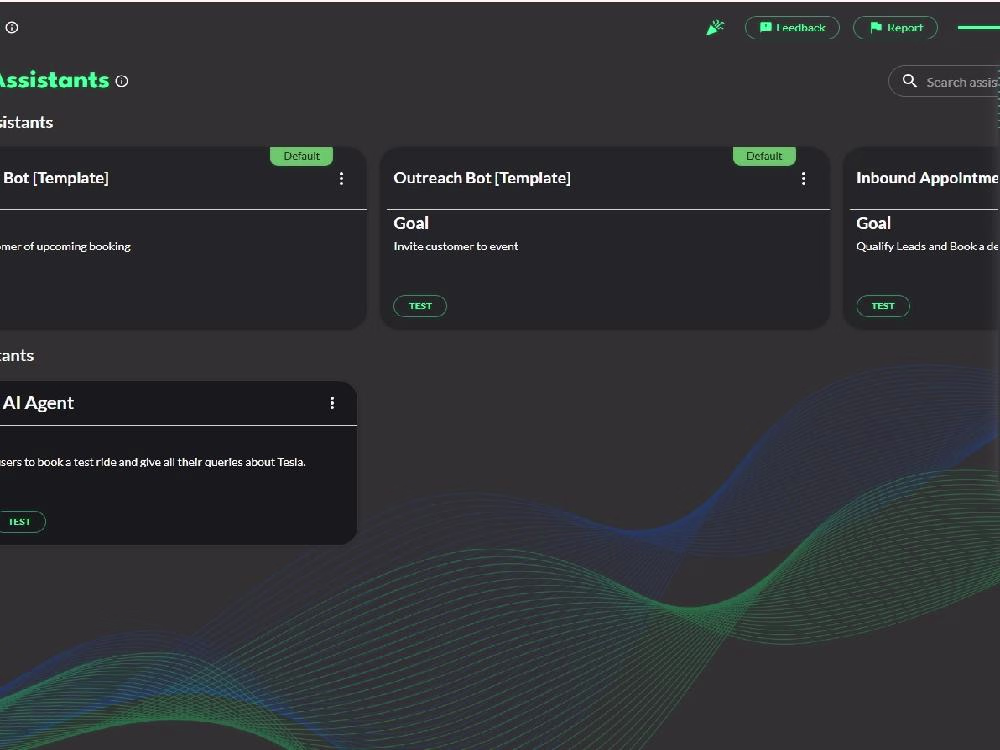
Task: Open the Report button
Action: [x=895, y=27]
